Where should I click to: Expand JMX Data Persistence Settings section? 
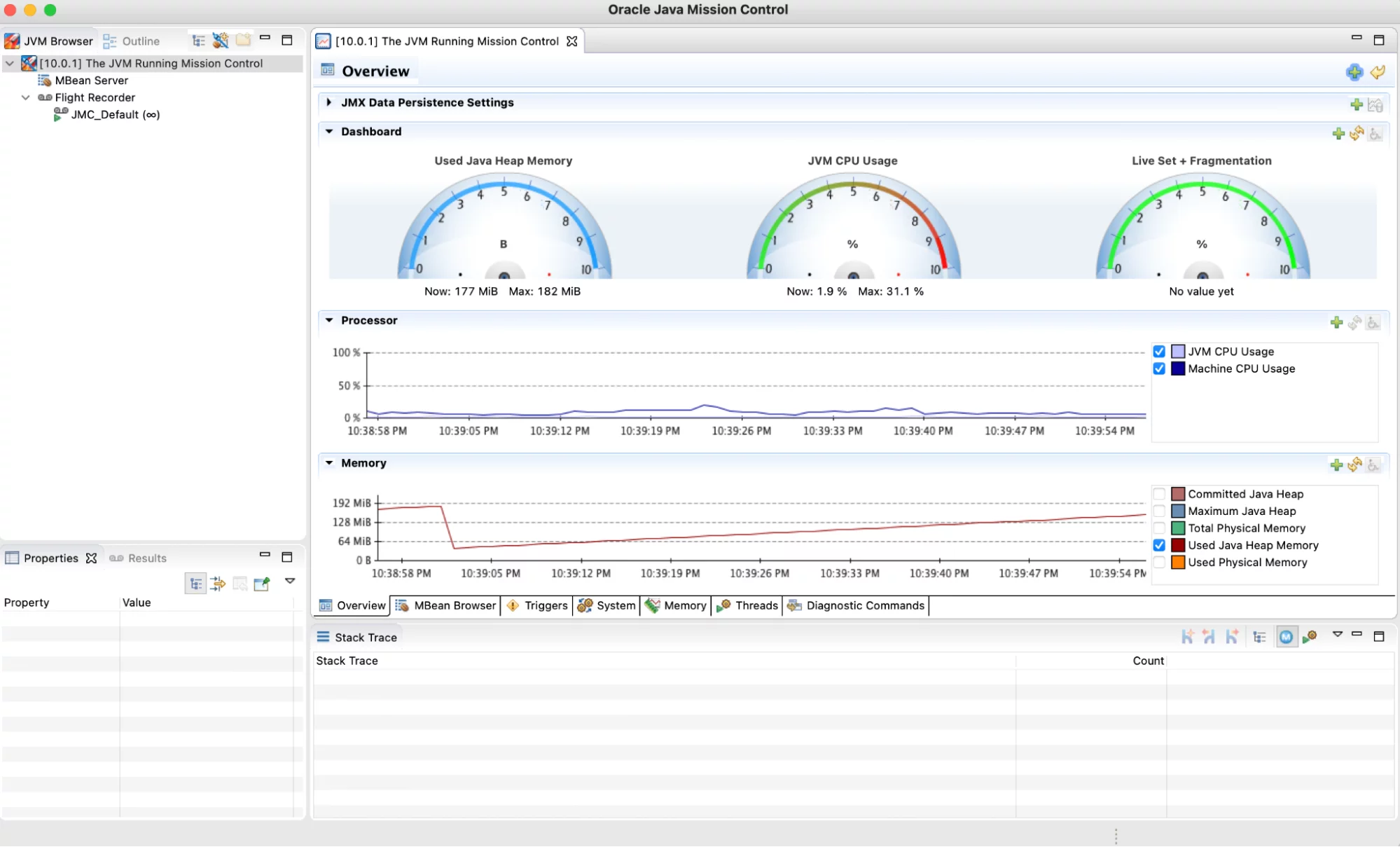328,102
